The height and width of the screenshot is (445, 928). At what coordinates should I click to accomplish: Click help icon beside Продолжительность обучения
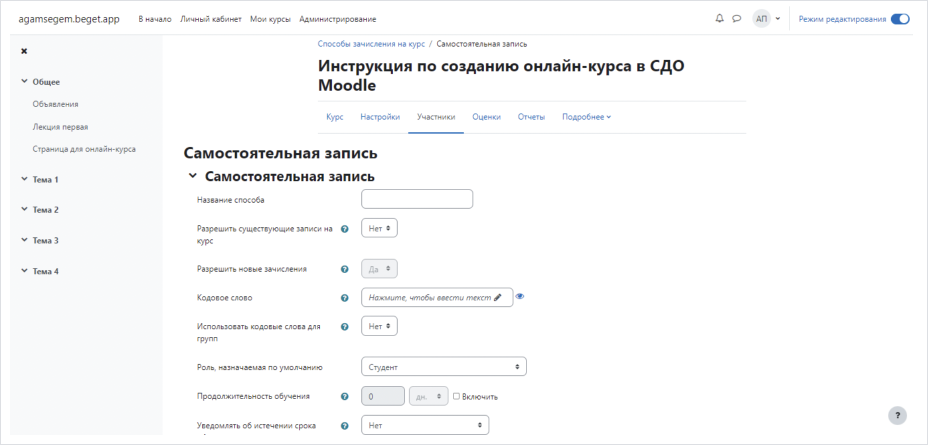click(x=345, y=396)
